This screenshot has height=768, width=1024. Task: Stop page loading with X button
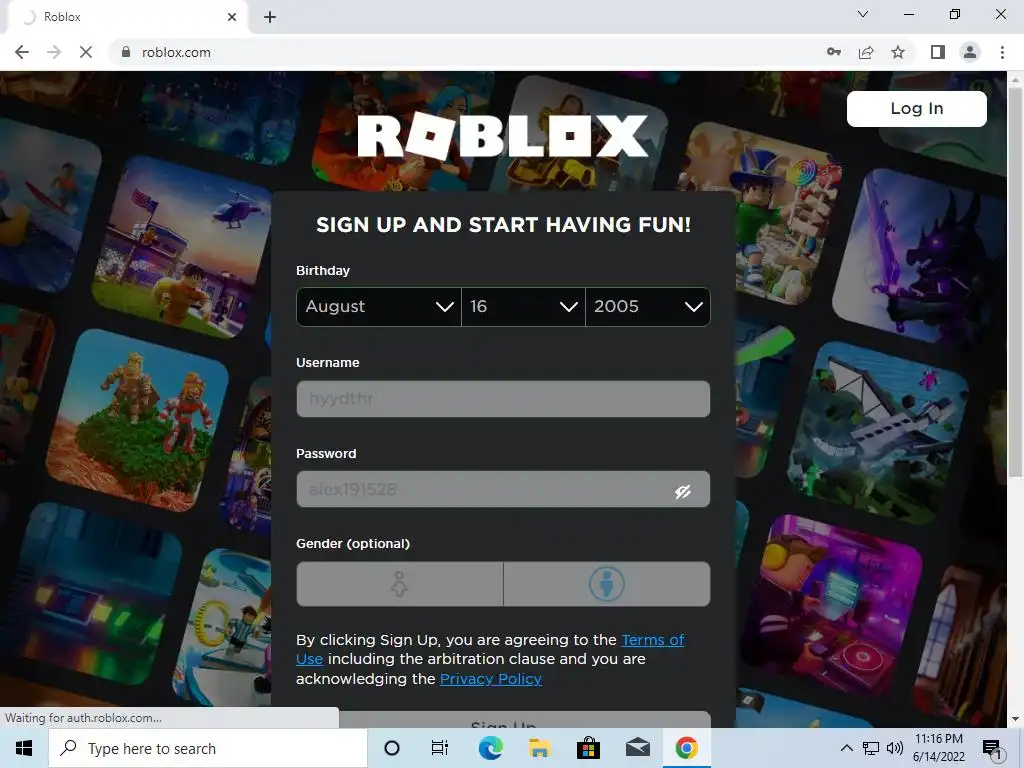pos(86,52)
